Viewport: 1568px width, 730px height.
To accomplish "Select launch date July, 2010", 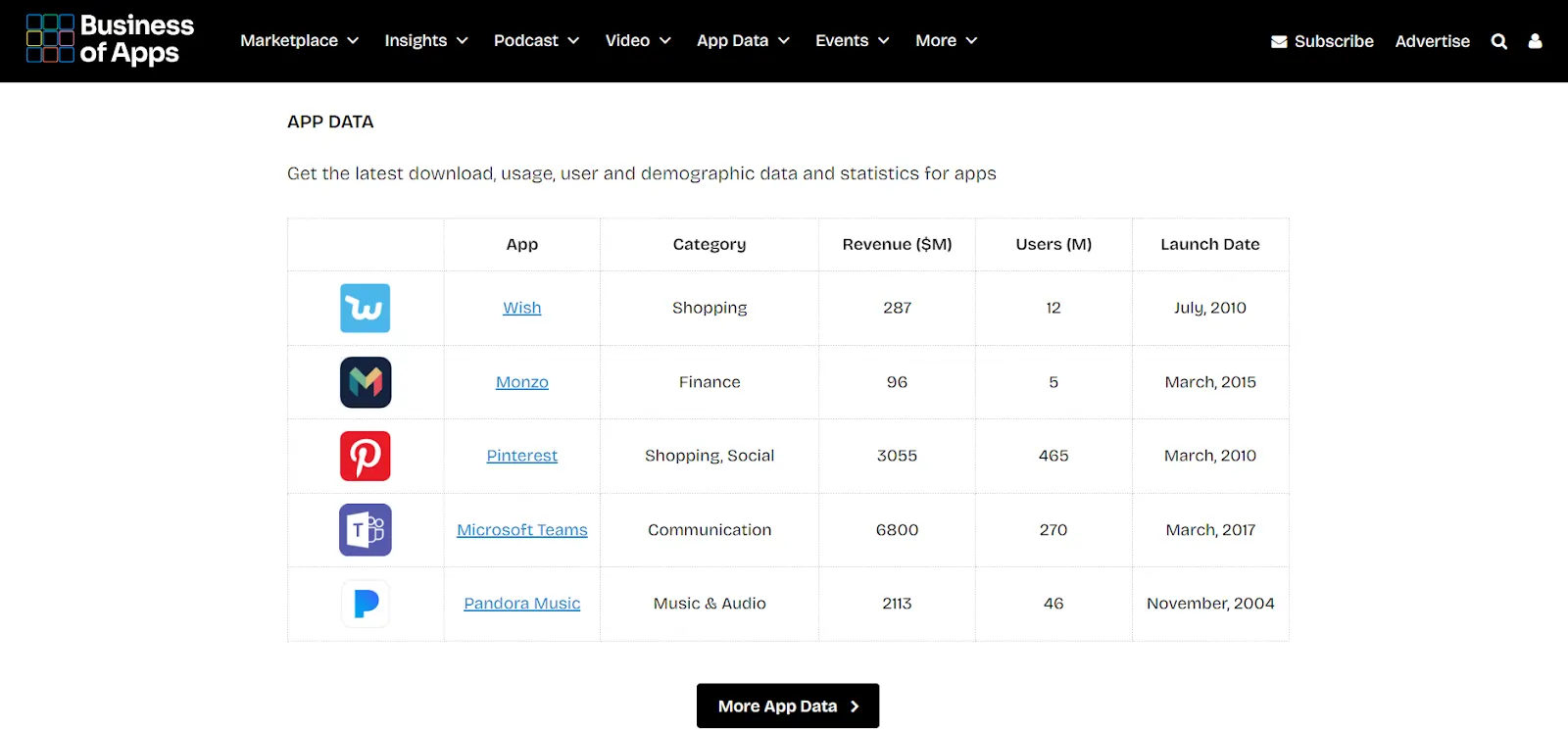I will [x=1210, y=308].
